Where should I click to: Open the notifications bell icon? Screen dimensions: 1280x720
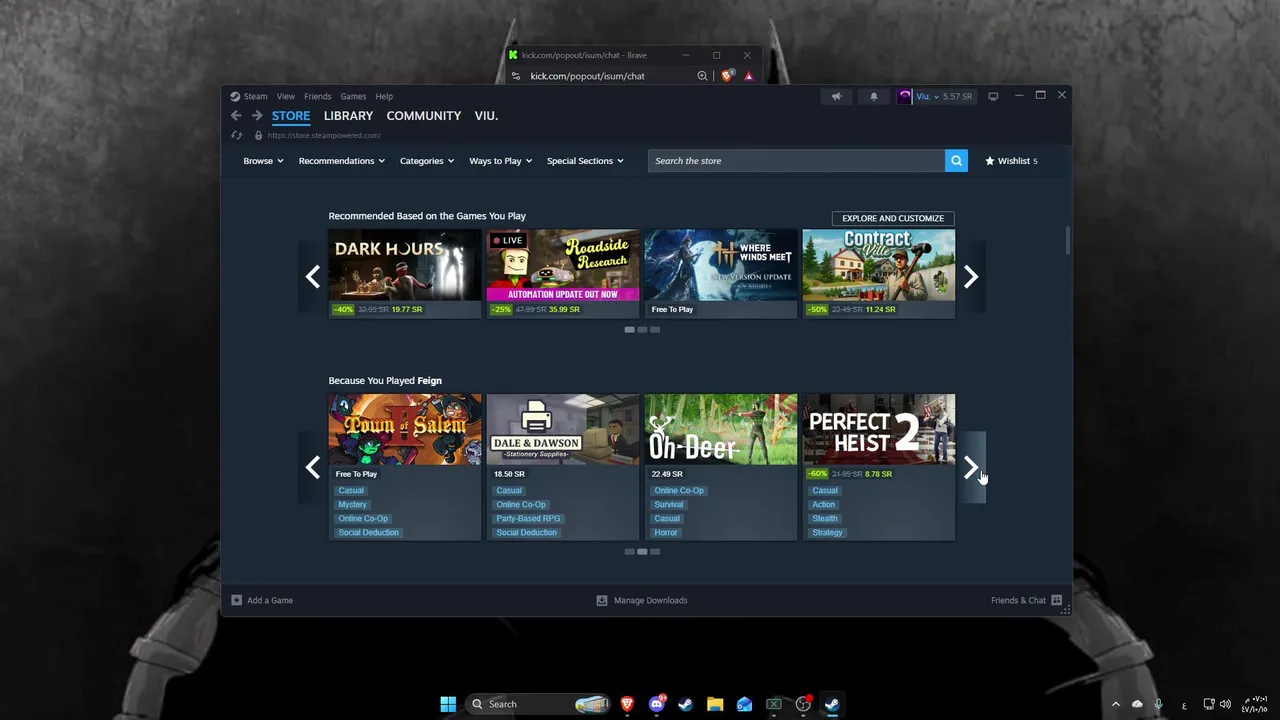[x=874, y=96]
